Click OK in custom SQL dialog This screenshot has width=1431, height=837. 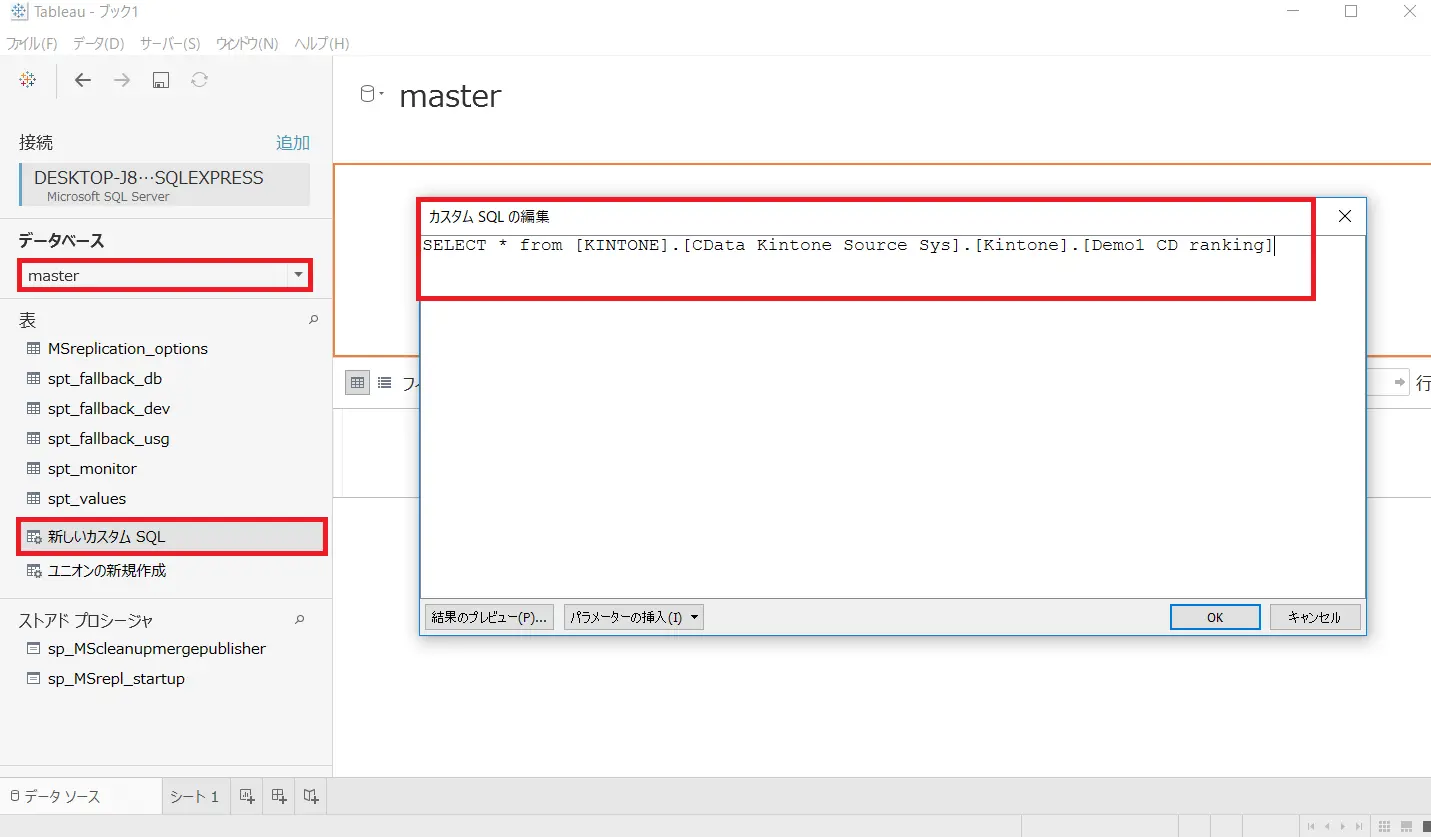pos(1215,617)
